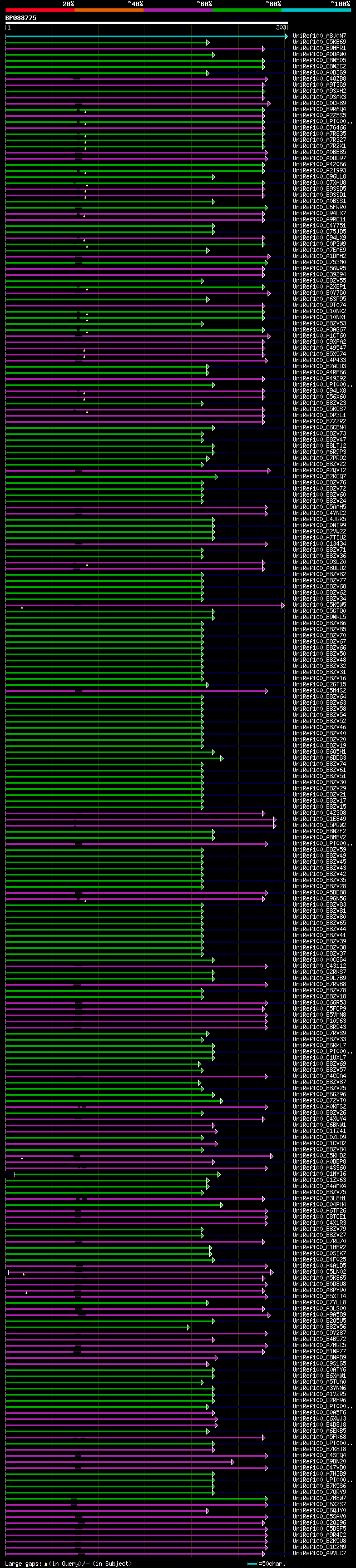Select hit UniRef100_B9R6Q4
356x1568 pixels.
(319, 110)
